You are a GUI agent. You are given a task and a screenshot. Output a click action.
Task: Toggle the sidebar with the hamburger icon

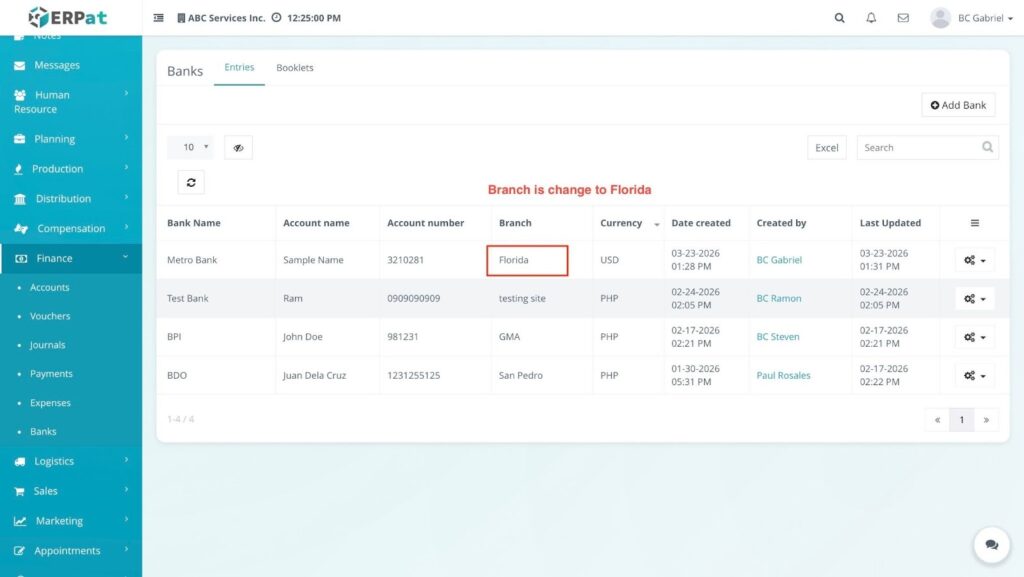pyautogui.click(x=159, y=18)
